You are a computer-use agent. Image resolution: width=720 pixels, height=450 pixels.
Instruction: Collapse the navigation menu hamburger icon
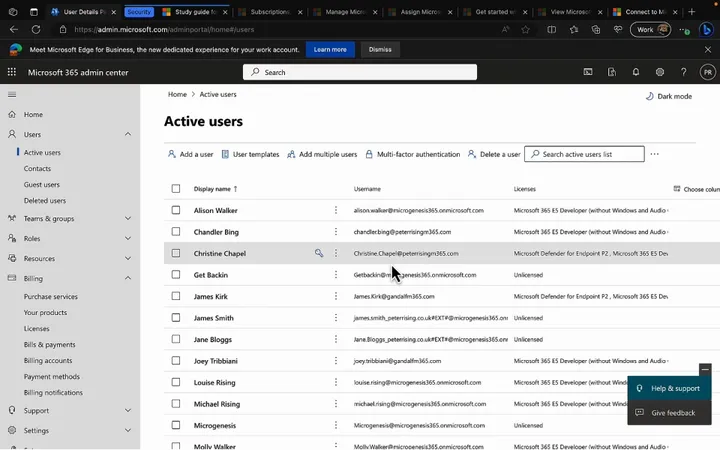tap(12, 95)
